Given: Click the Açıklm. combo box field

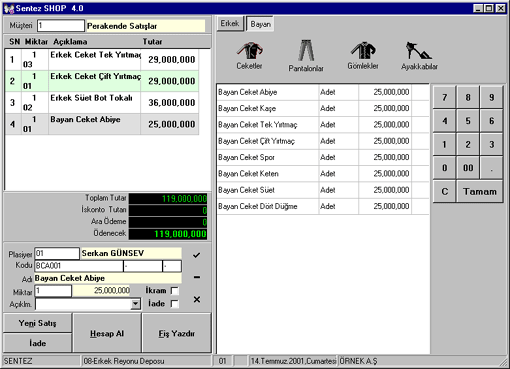Looking at the screenshot, I should point(88,304).
